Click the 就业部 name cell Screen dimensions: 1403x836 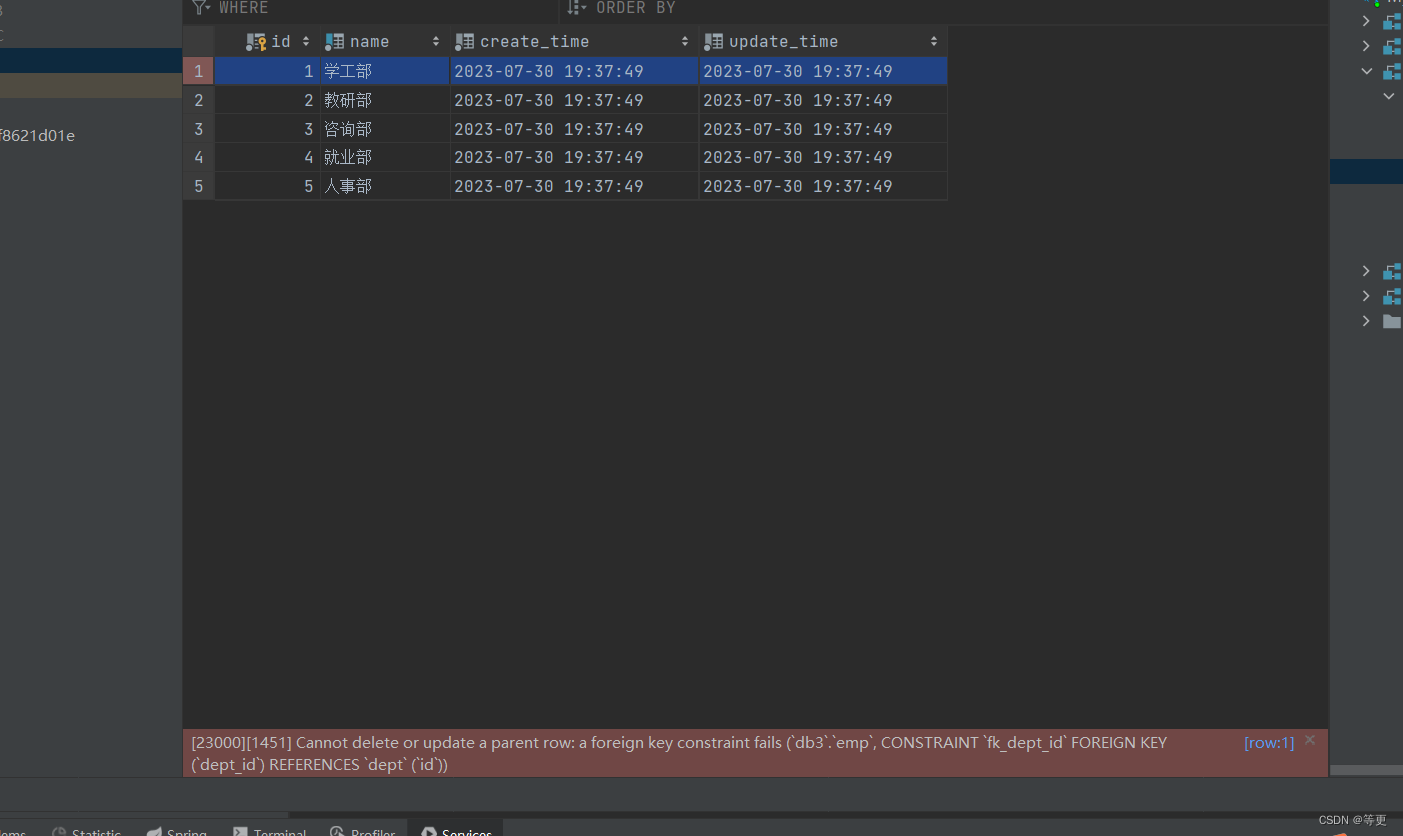384,157
